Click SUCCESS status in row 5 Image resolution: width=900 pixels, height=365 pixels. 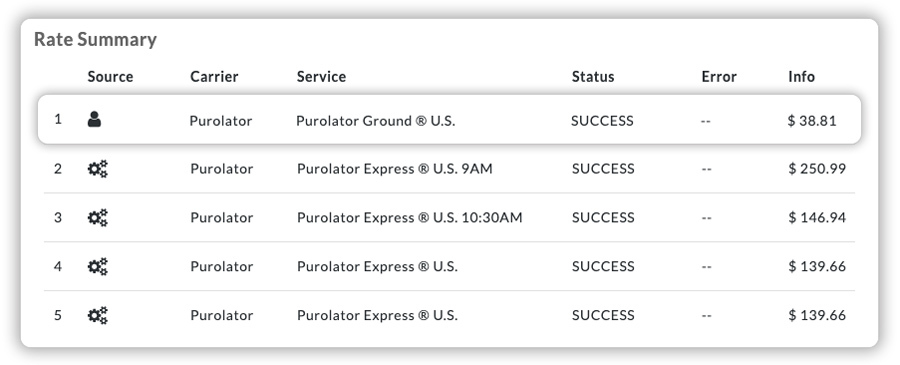pos(603,315)
